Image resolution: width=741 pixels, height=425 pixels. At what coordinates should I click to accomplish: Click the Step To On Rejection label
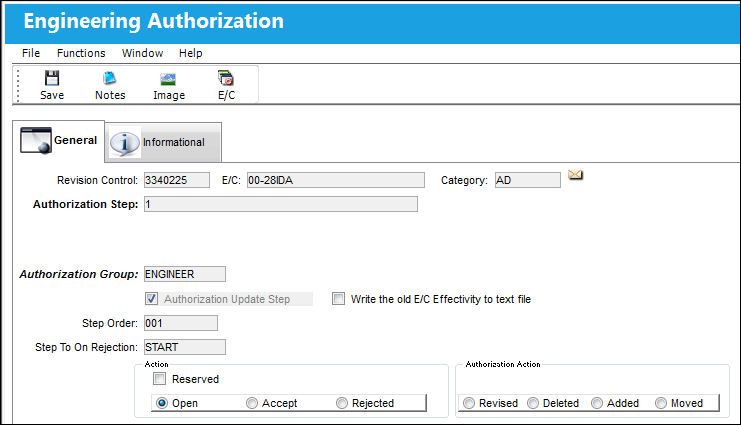[x=86, y=347]
